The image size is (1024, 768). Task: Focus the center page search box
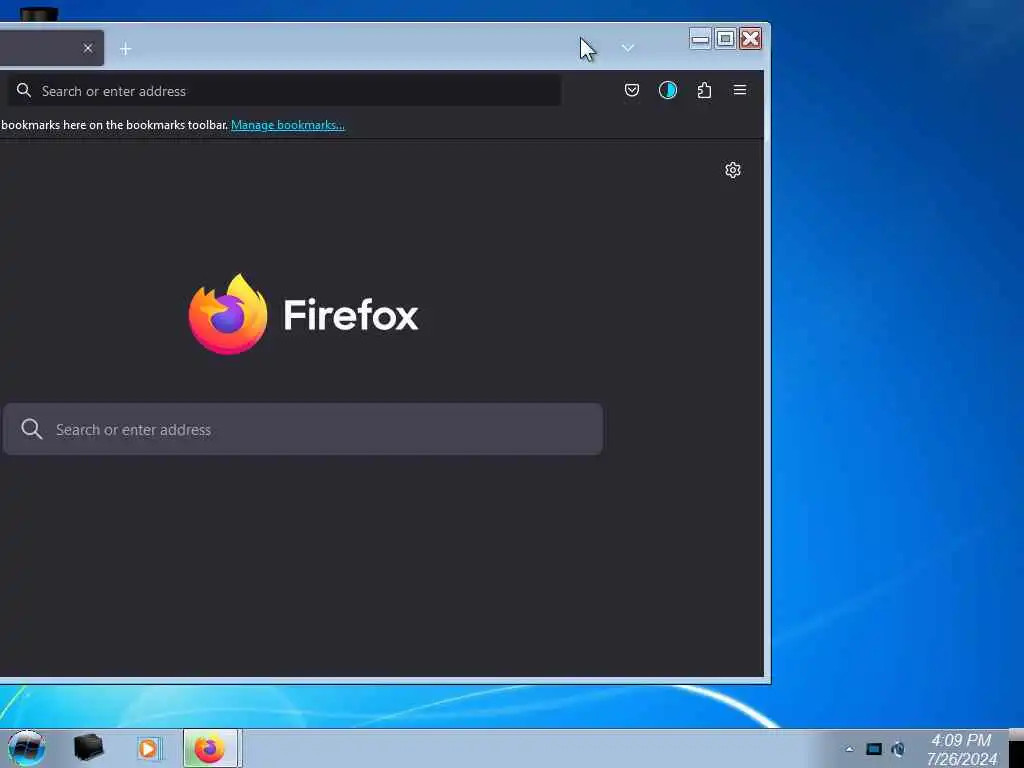point(303,429)
